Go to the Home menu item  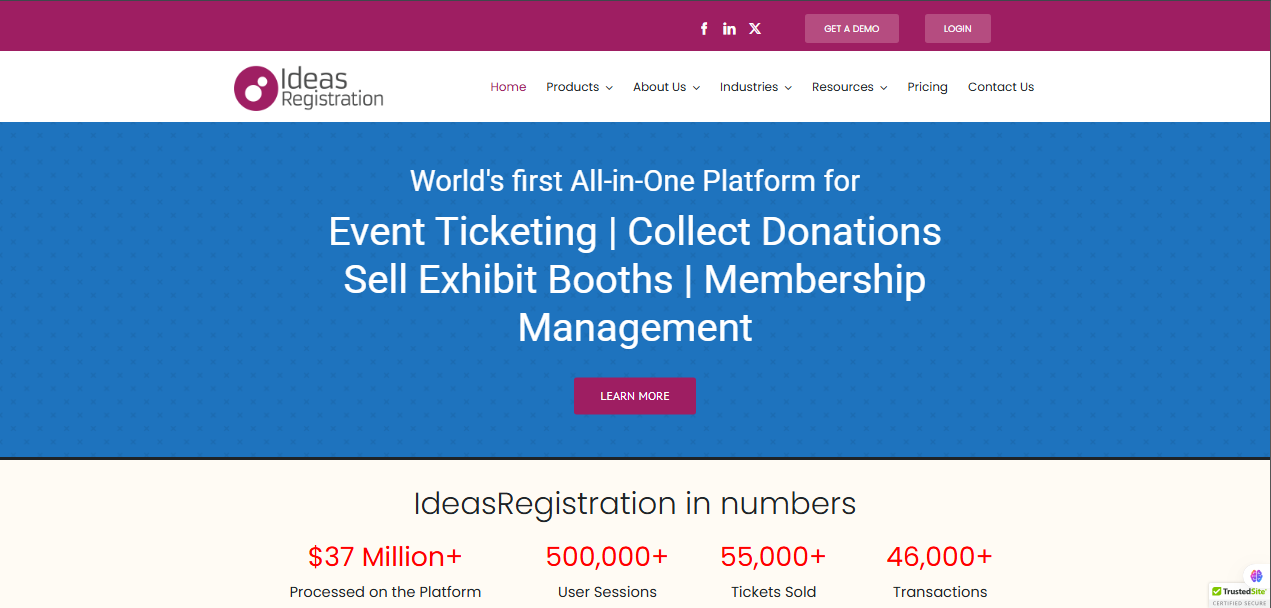pos(508,87)
